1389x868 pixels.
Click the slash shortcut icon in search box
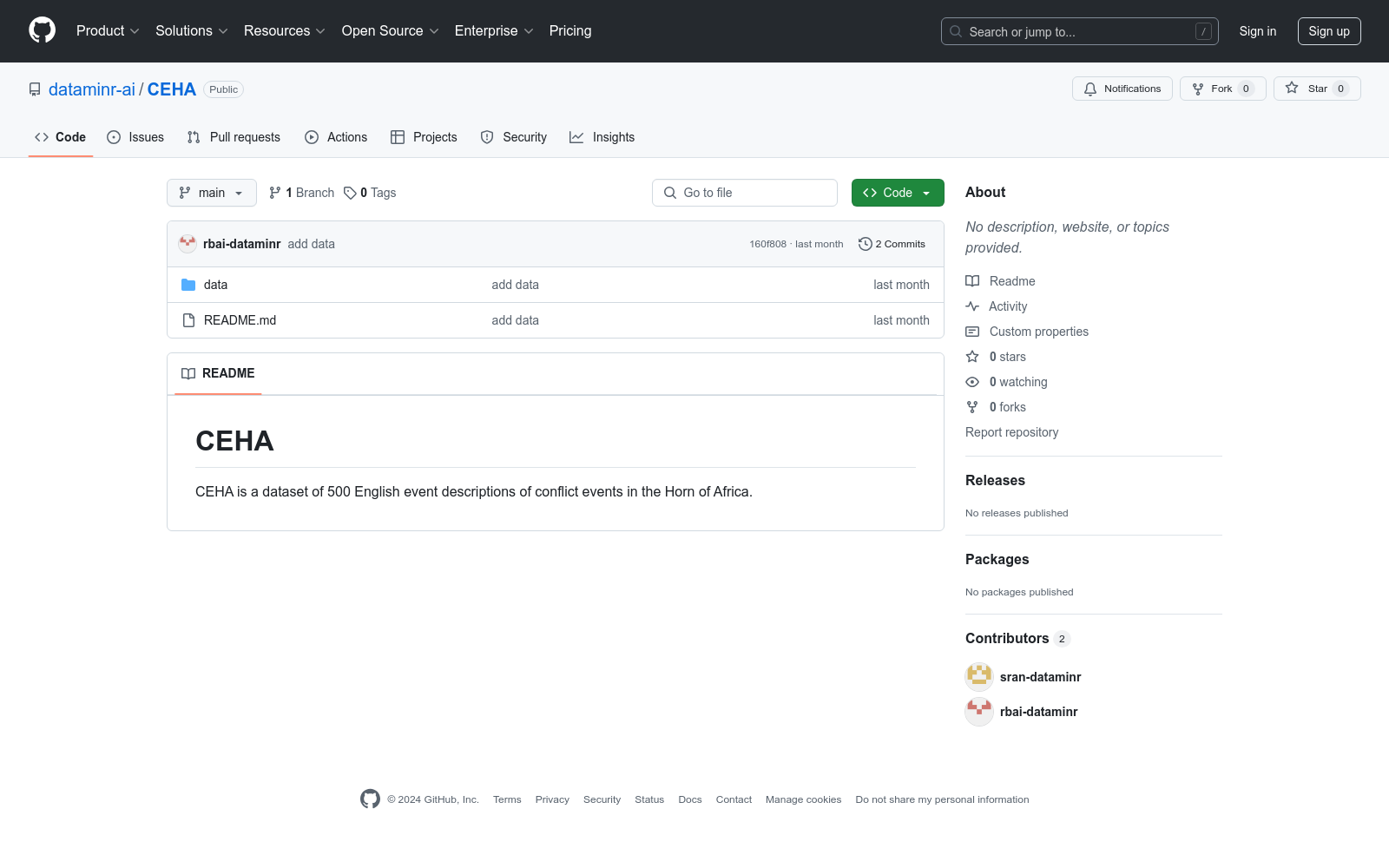pos(1203,31)
